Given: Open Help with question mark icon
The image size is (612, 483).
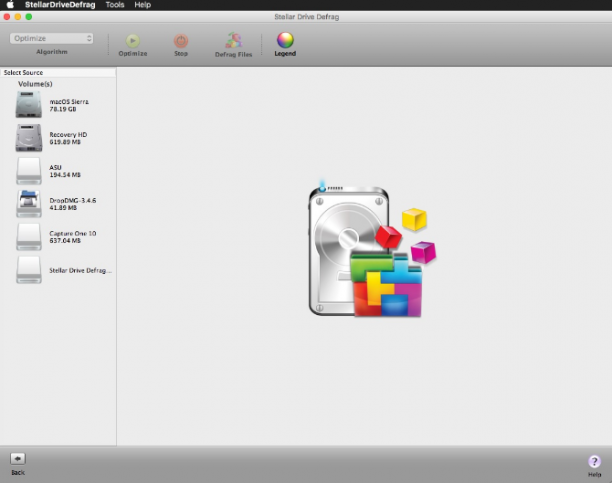Looking at the screenshot, I should tap(594, 462).
